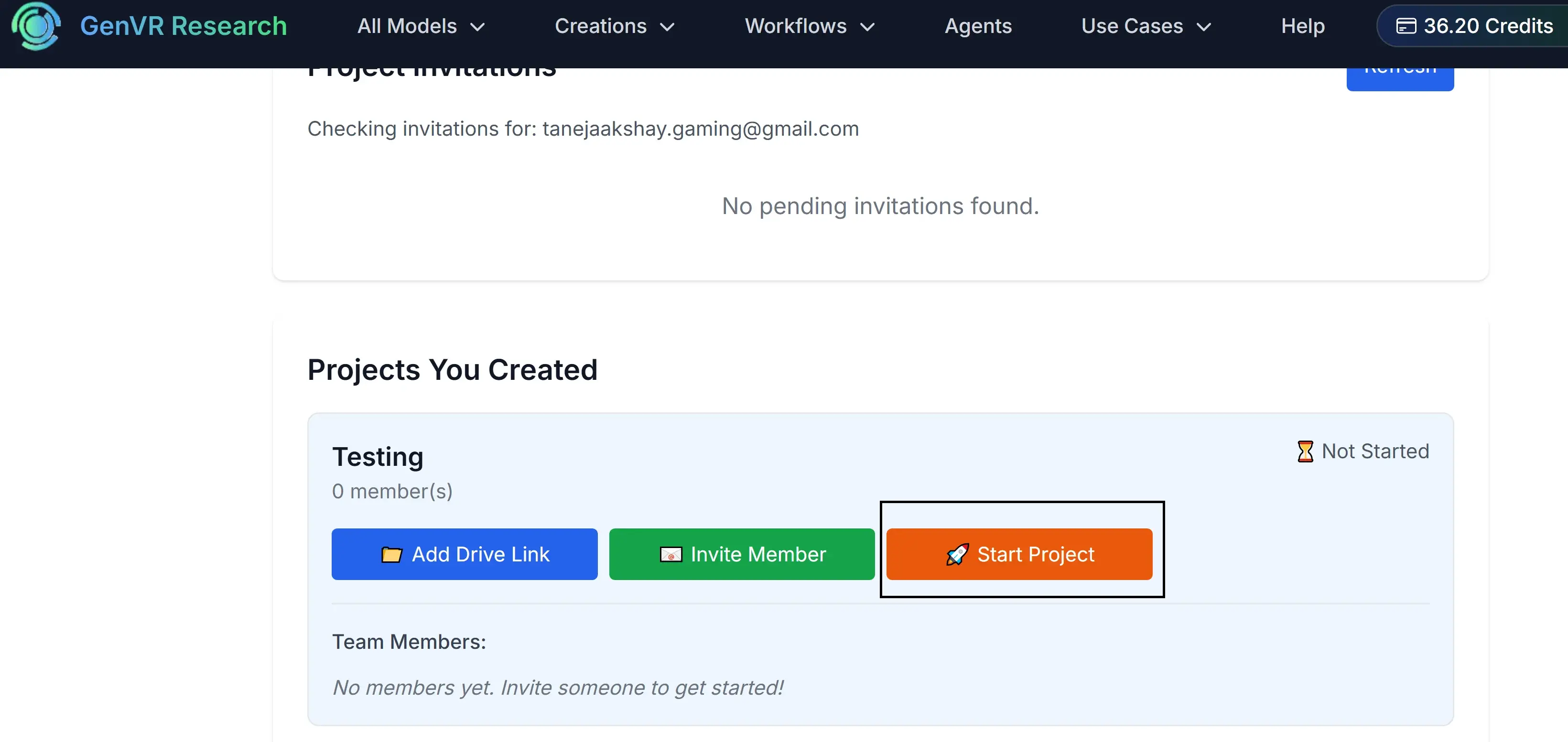Image resolution: width=1568 pixels, height=742 pixels.
Task: Open the Help page
Action: tap(1303, 26)
